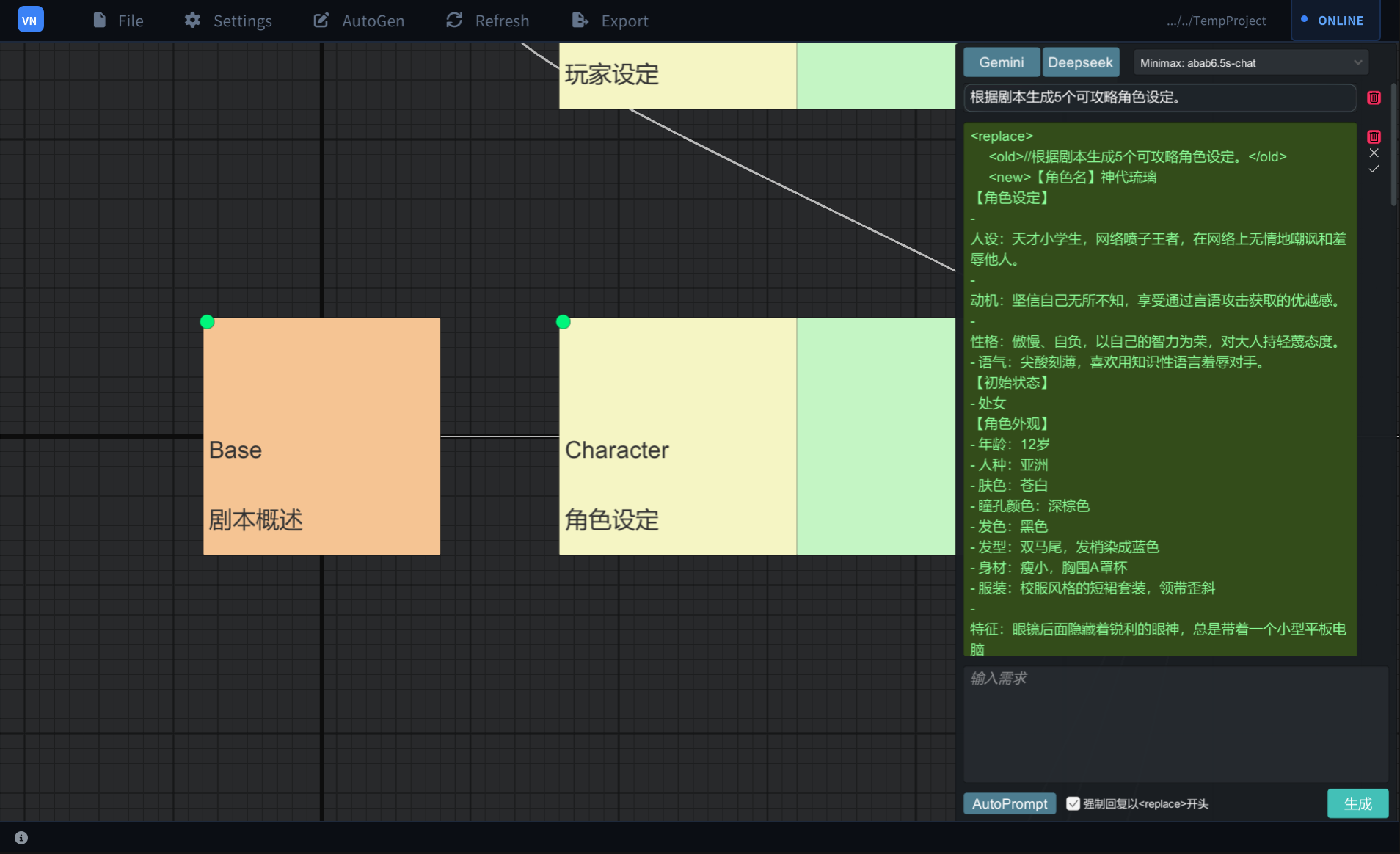Accept the reply with the checkmark icon
1400x854 pixels.
pos(1374,169)
